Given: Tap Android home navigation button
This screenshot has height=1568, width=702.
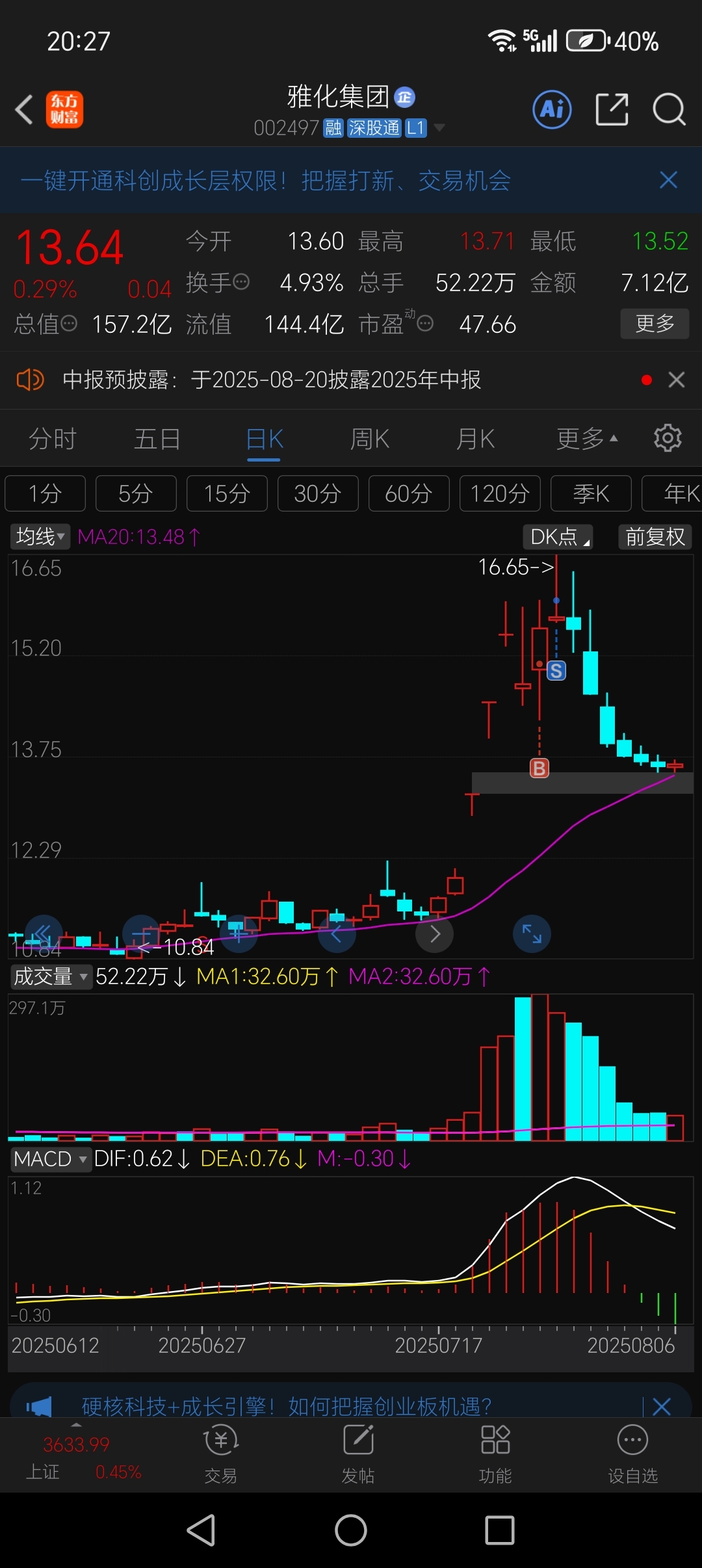Looking at the screenshot, I should (x=351, y=1530).
